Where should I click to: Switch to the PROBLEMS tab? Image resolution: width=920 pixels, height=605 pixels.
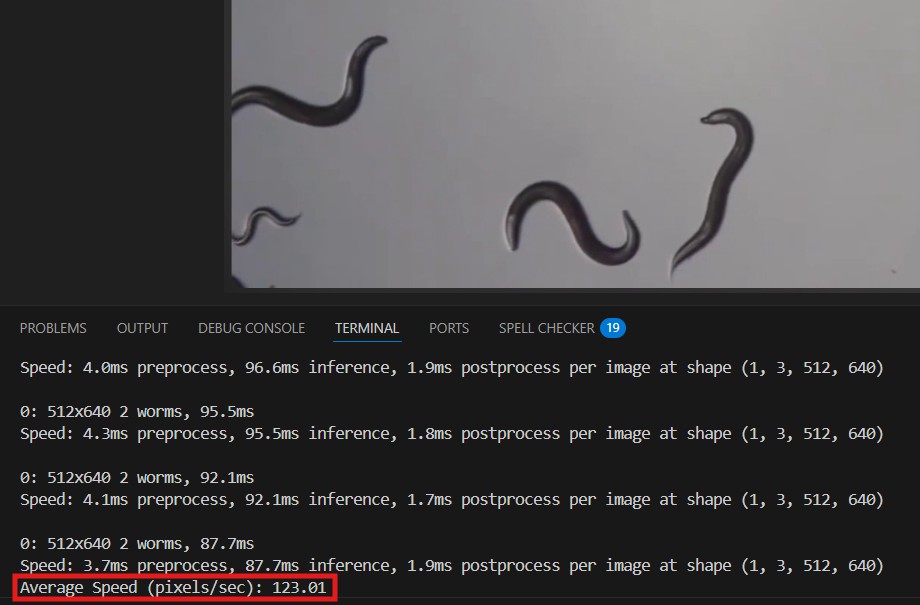tap(53, 328)
